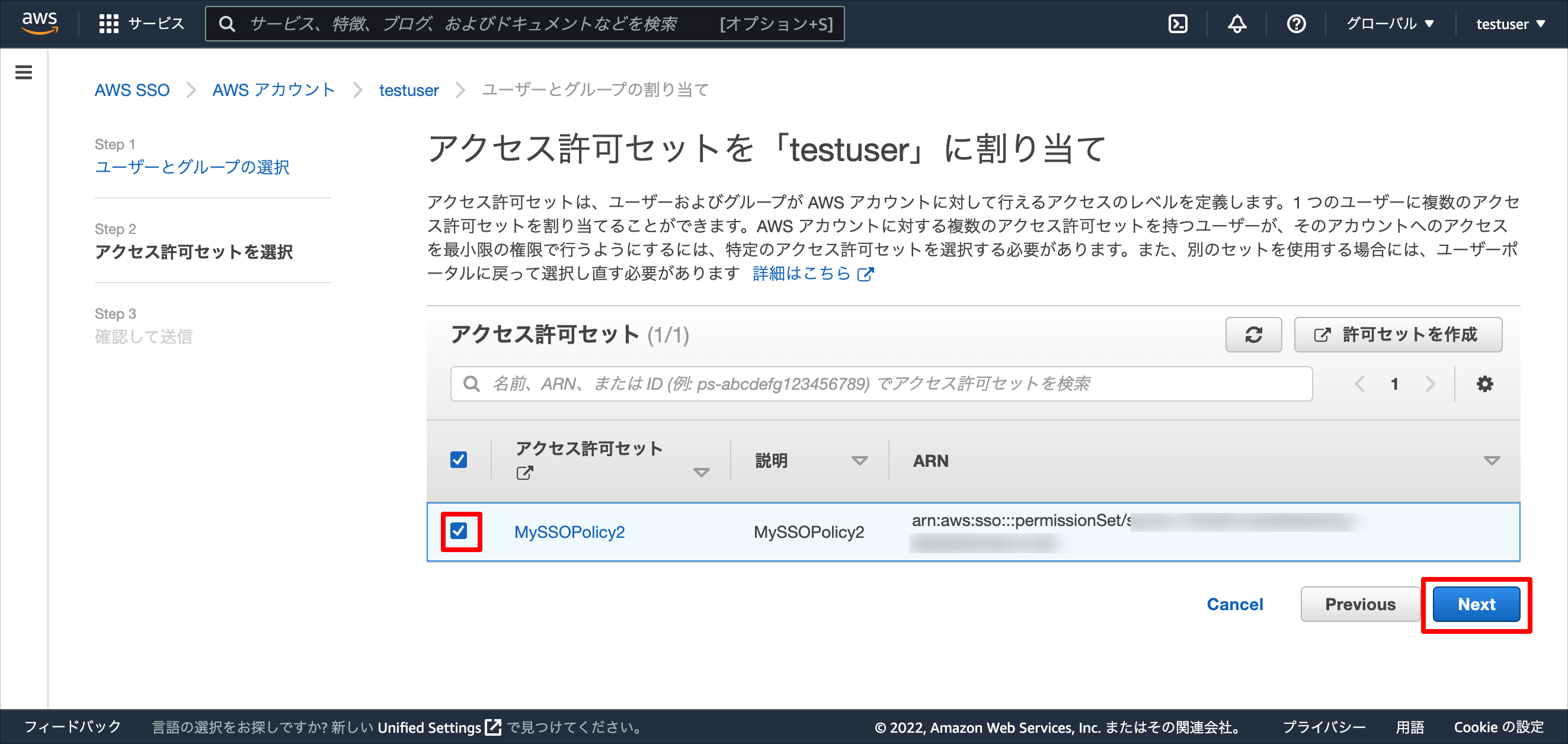Open the hamburger side navigation menu
This screenshot has height=744, width=1568.
pyautogui.click(x=24, y=72)
